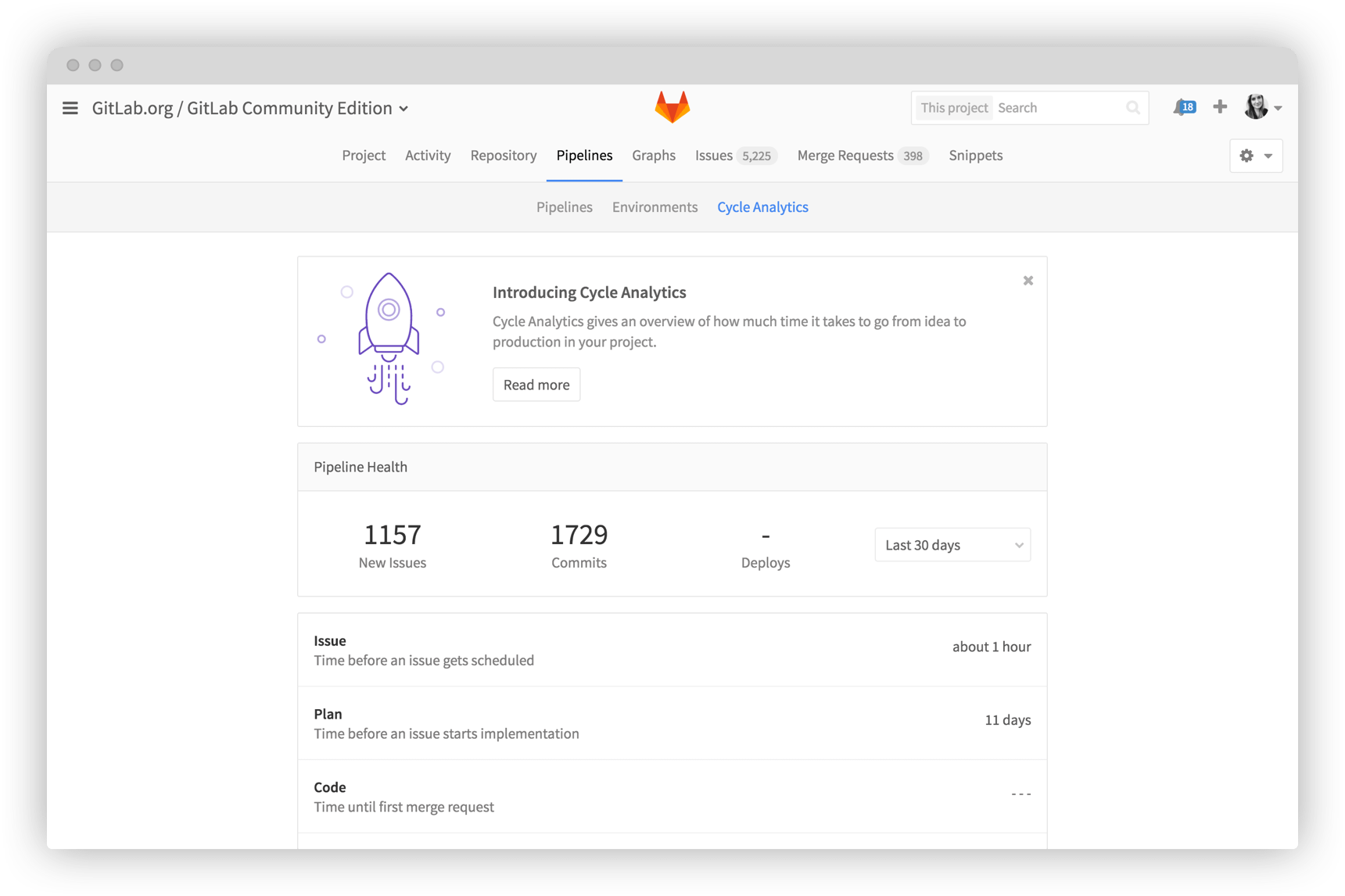Dismiss the Introducing Cycle Analytics banner
The height and width of the screenshot is (896, 1345).
click(x=1028, y=281)
